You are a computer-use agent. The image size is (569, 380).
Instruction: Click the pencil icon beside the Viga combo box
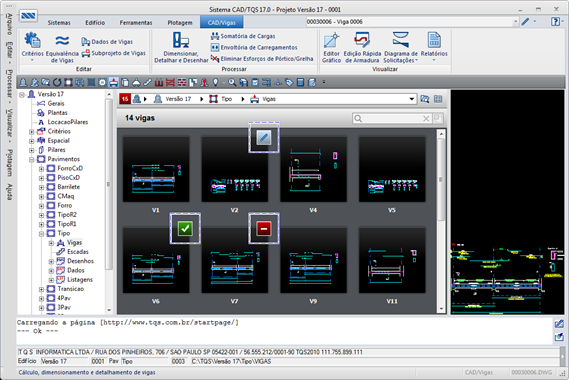[x=525, y=22]
